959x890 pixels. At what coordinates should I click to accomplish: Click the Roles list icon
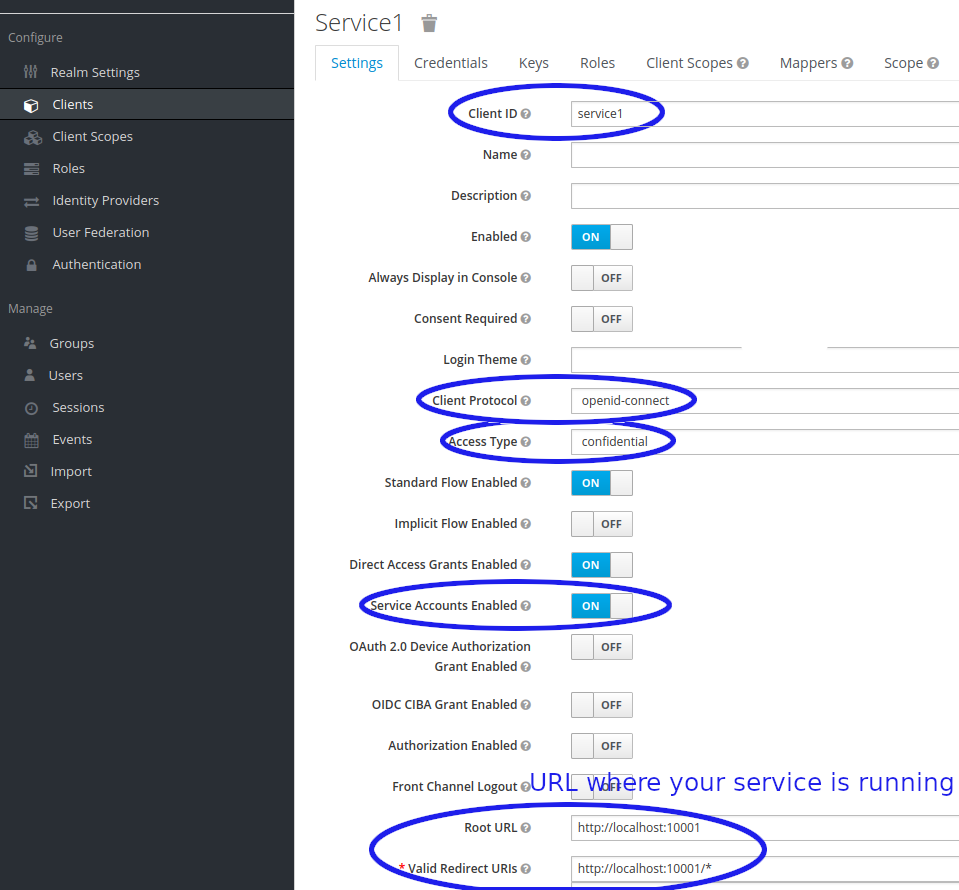point(31,169)
